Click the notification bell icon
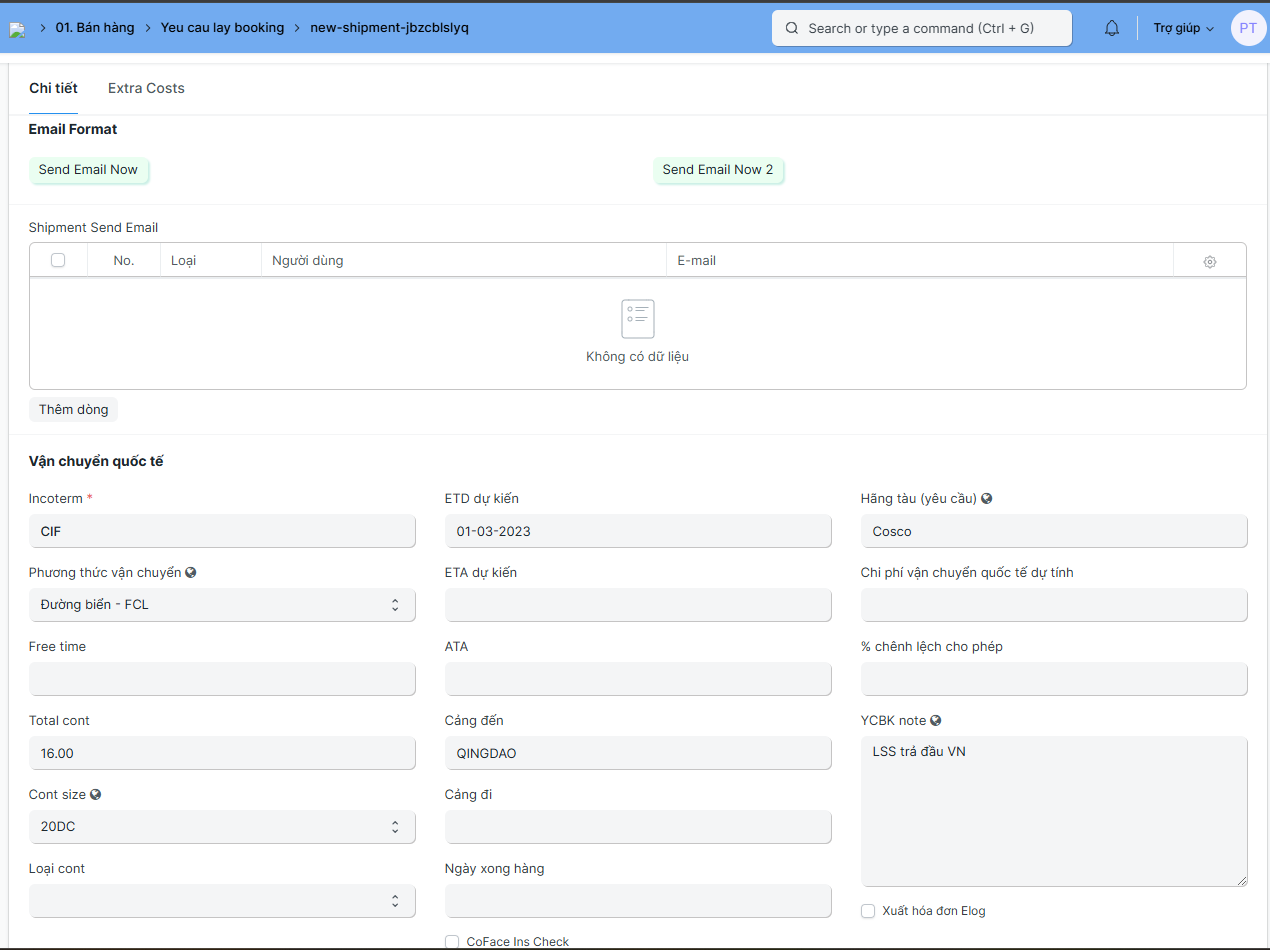1270x950 pixels. coord(1112,29)
